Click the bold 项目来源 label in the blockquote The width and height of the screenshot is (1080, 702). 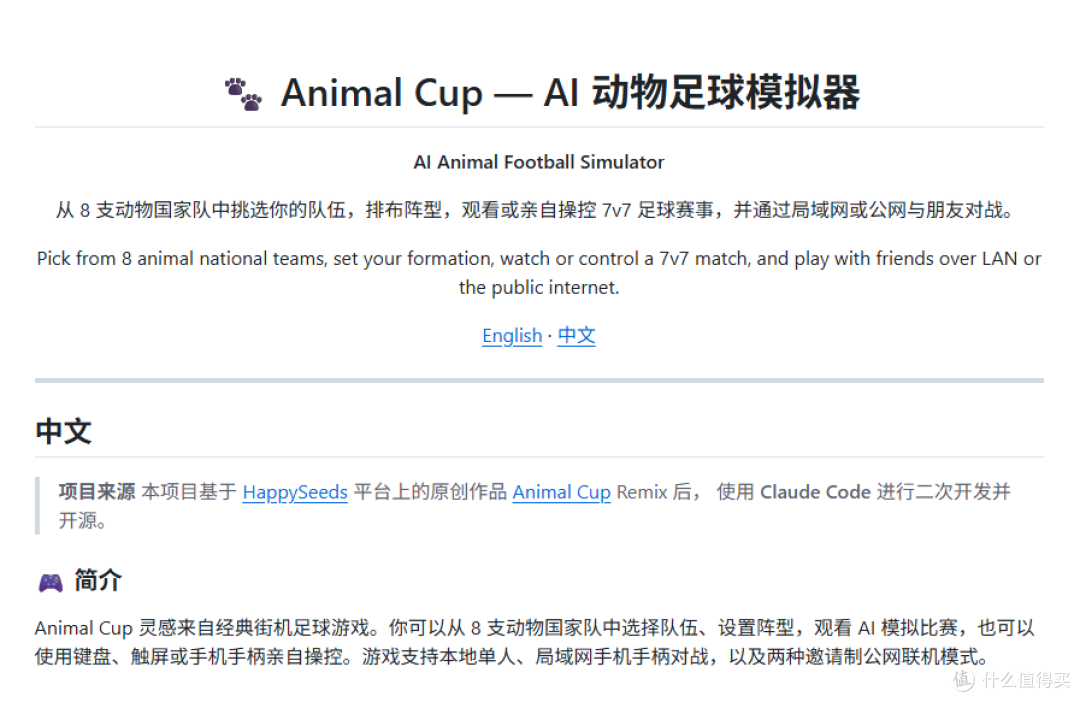coord(96,492)
